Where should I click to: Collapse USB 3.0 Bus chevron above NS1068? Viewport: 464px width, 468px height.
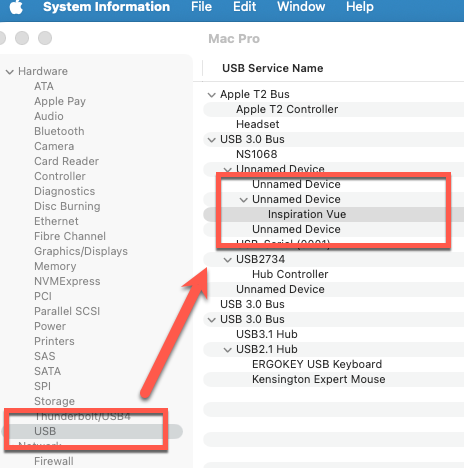pyautogui.click(x=211, y=140)
